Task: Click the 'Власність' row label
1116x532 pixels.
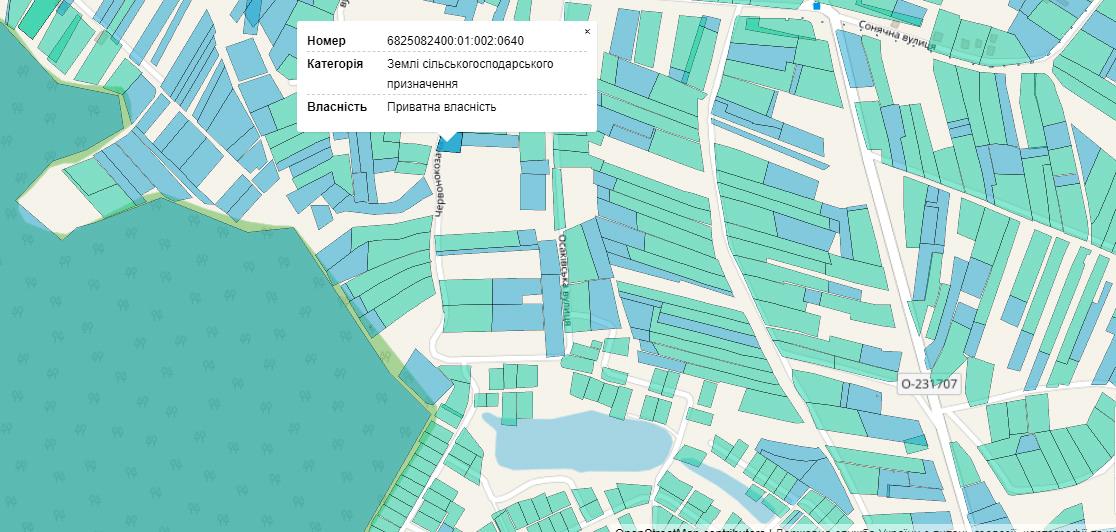Action: coord(337,107)
